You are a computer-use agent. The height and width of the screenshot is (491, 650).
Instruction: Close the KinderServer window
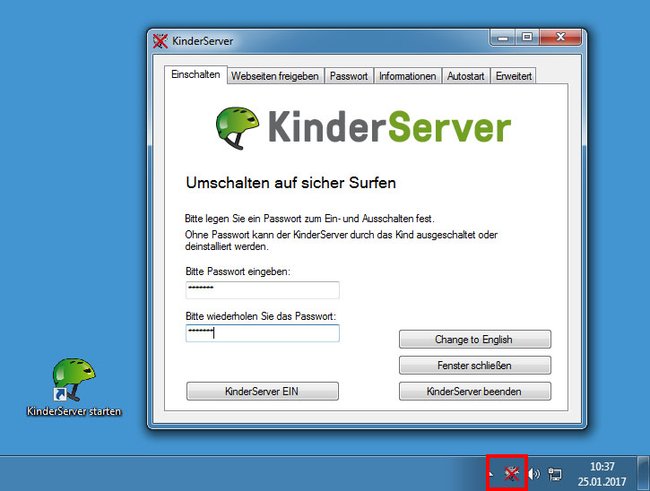[x=560, y=37]
